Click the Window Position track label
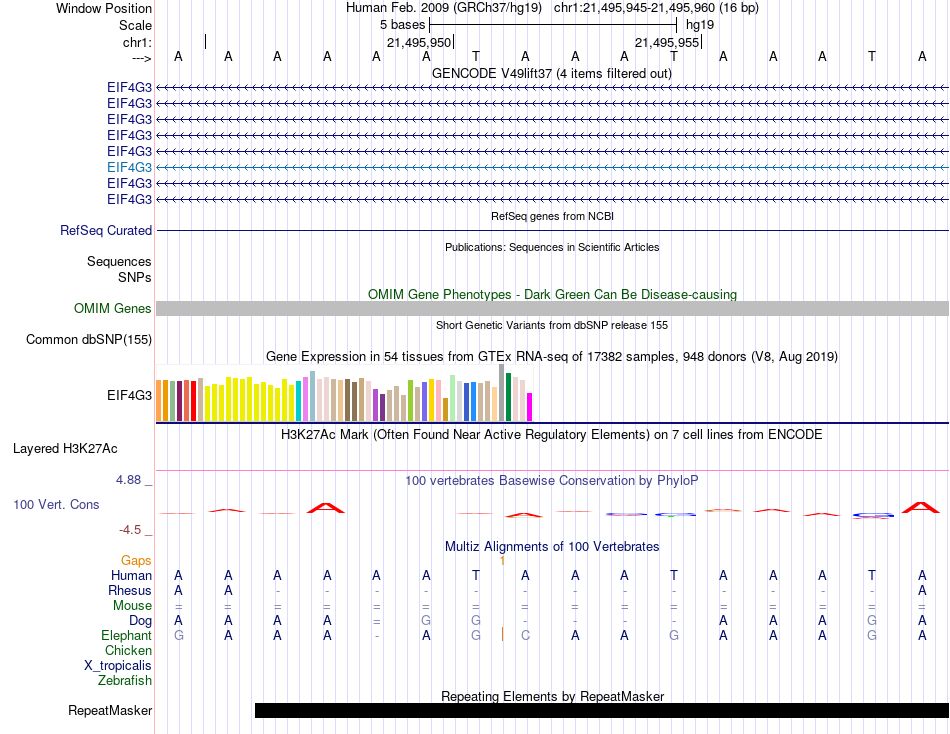The image size is (950, 734). click(x=104, y=8)
